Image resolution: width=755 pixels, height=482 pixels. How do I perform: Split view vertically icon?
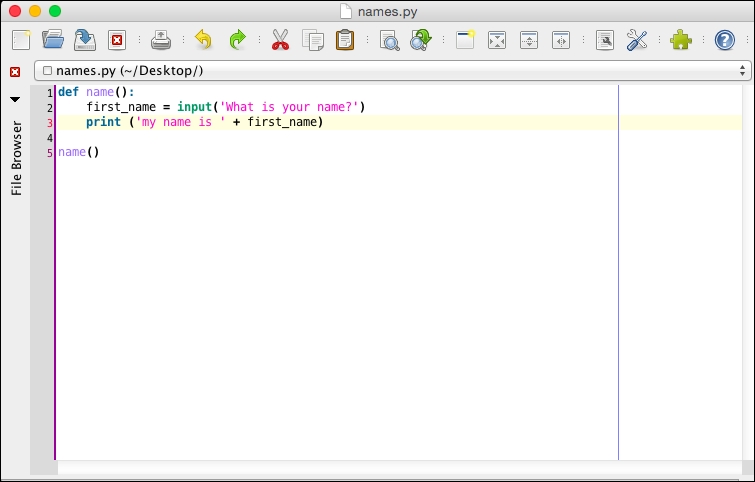point(529,40)
